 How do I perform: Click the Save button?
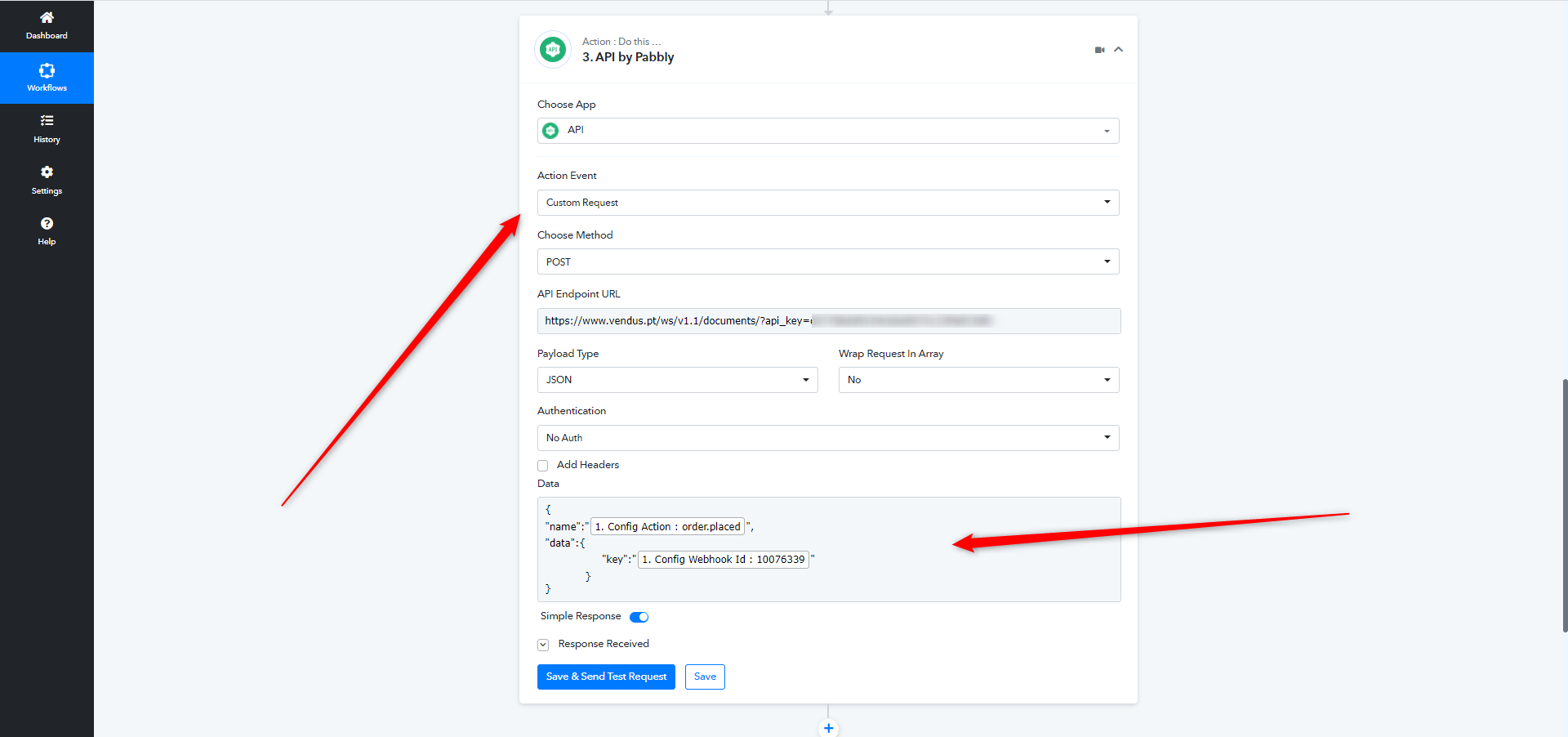(x=705, y=677)
